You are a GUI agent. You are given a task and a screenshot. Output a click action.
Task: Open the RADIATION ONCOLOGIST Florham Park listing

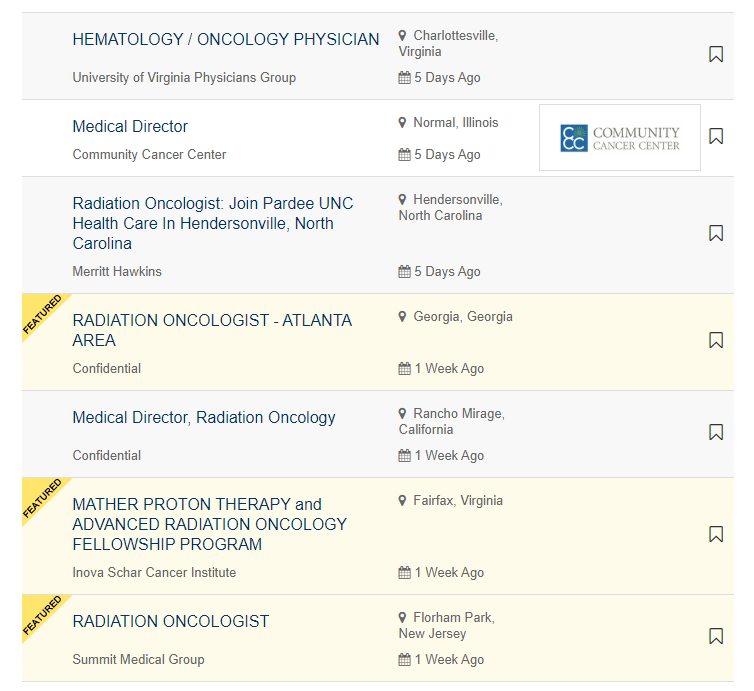171,621
